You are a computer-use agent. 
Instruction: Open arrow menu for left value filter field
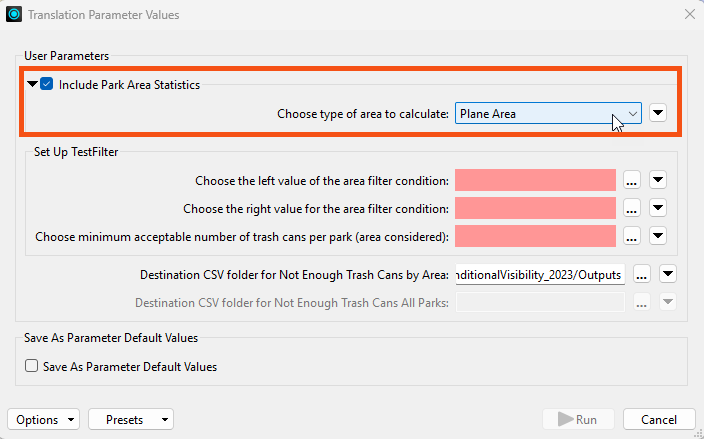pos(658,180)
